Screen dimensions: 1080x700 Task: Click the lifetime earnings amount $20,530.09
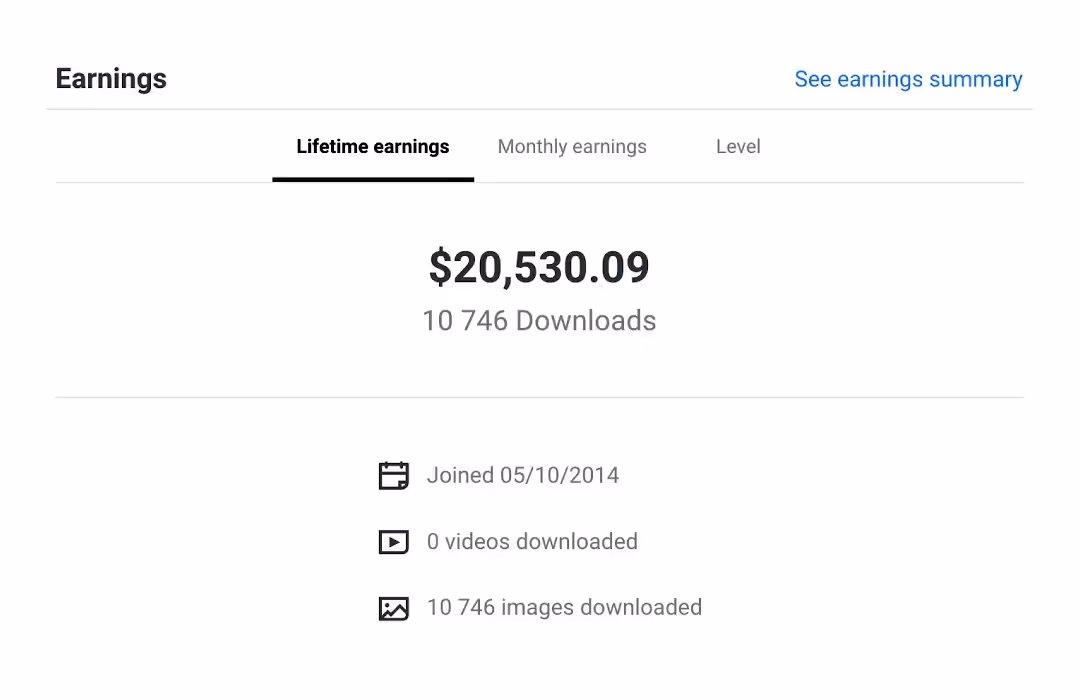coord(539,267)
